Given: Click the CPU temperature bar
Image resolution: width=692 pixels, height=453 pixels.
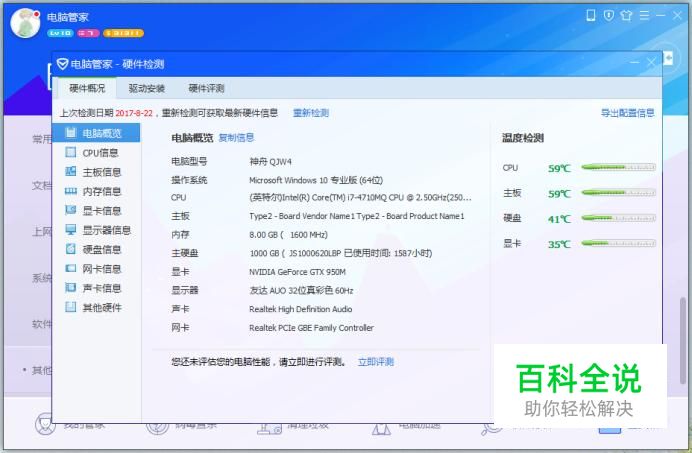Looking at the screenshot, I should point(618,167).
